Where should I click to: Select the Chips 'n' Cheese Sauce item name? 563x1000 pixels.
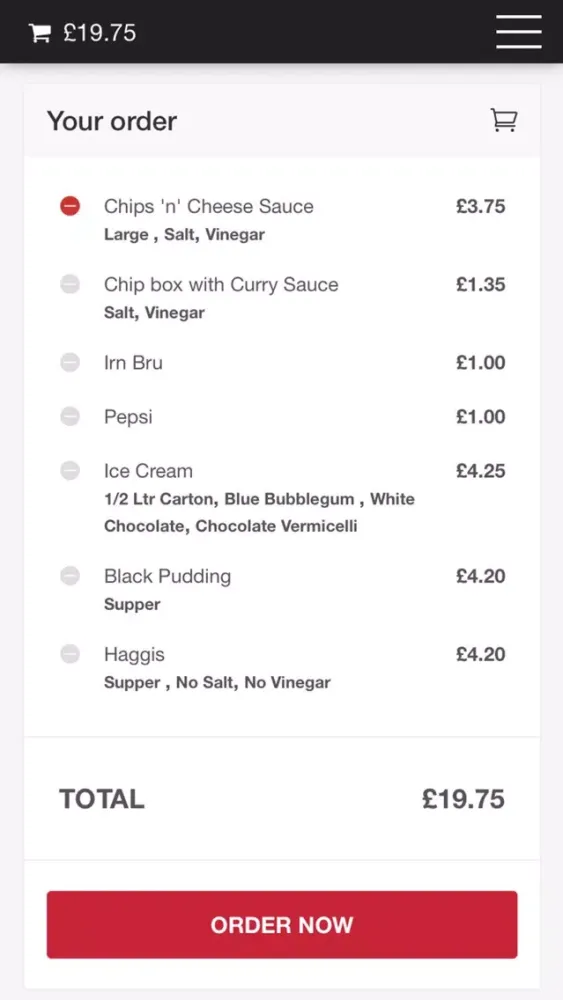(x=208, y=206)
